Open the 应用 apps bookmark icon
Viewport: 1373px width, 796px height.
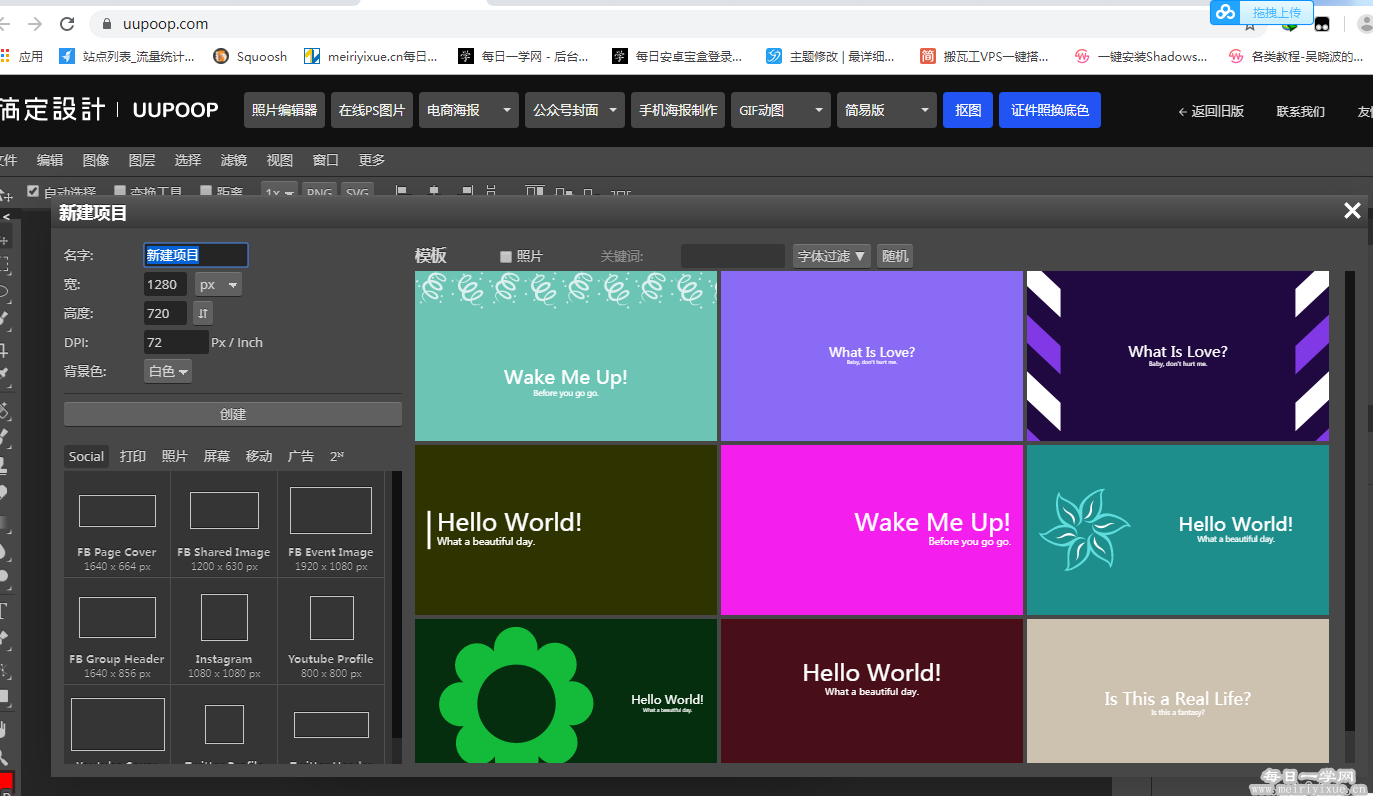[x=21, y=57]
